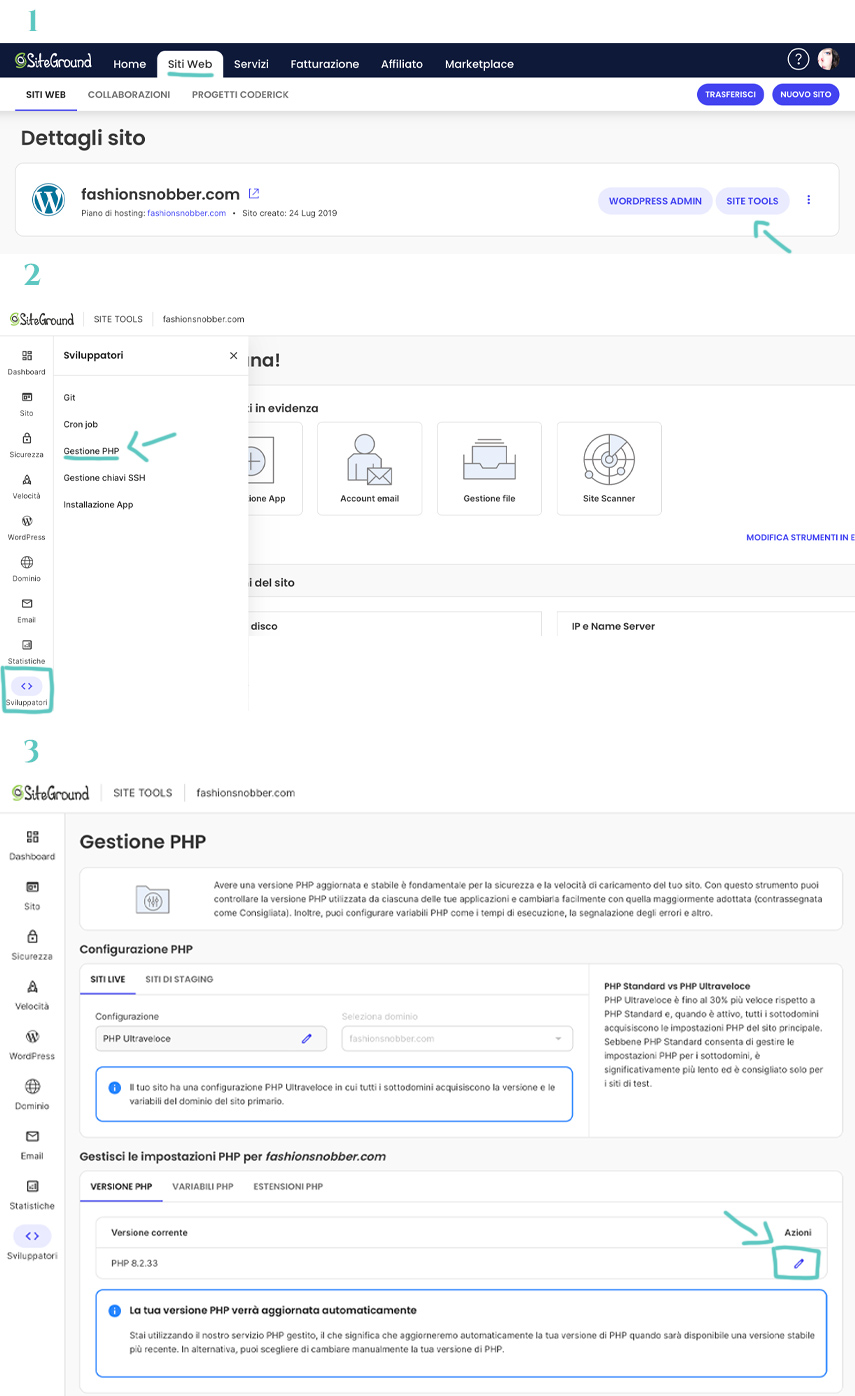The image size is (855, 1396).
Task: Open Sito in the Gestione PHP page sidebar
Action: 32,894
